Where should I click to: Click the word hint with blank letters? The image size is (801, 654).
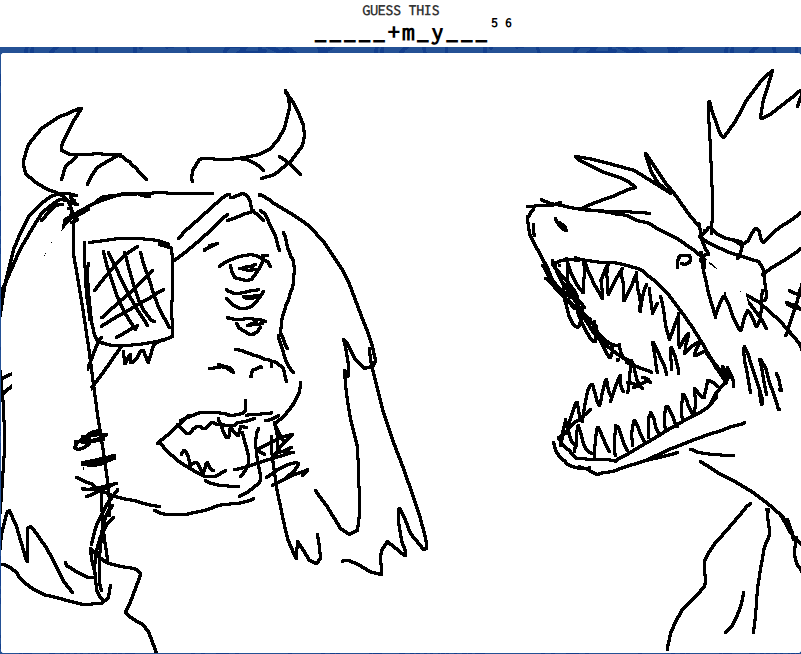pos(401,35)
